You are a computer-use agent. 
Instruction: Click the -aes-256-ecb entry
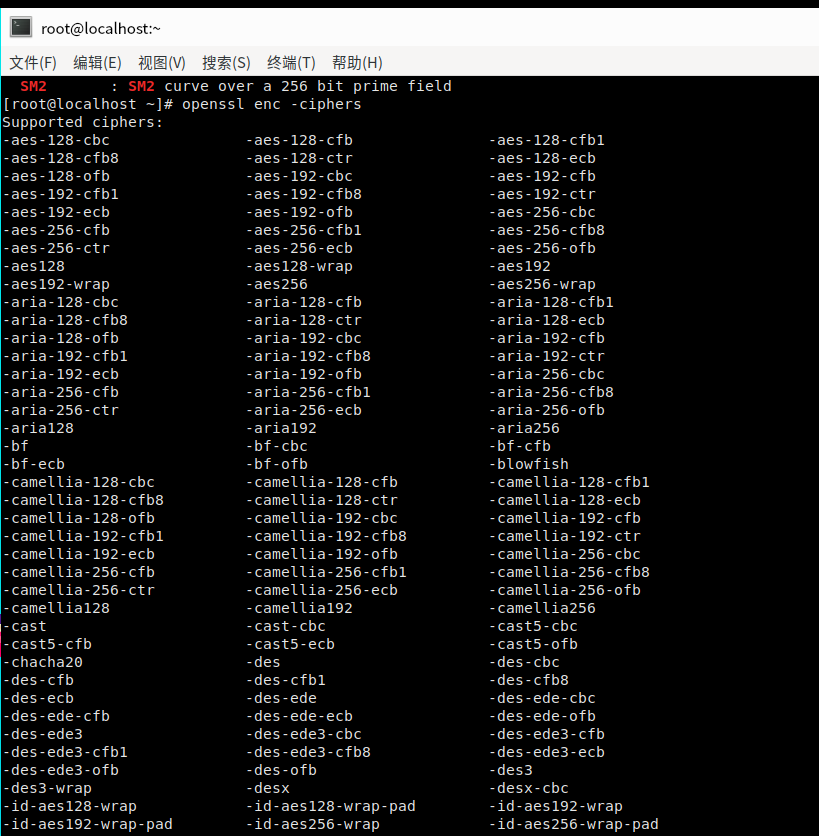click(x=299, y=248)
